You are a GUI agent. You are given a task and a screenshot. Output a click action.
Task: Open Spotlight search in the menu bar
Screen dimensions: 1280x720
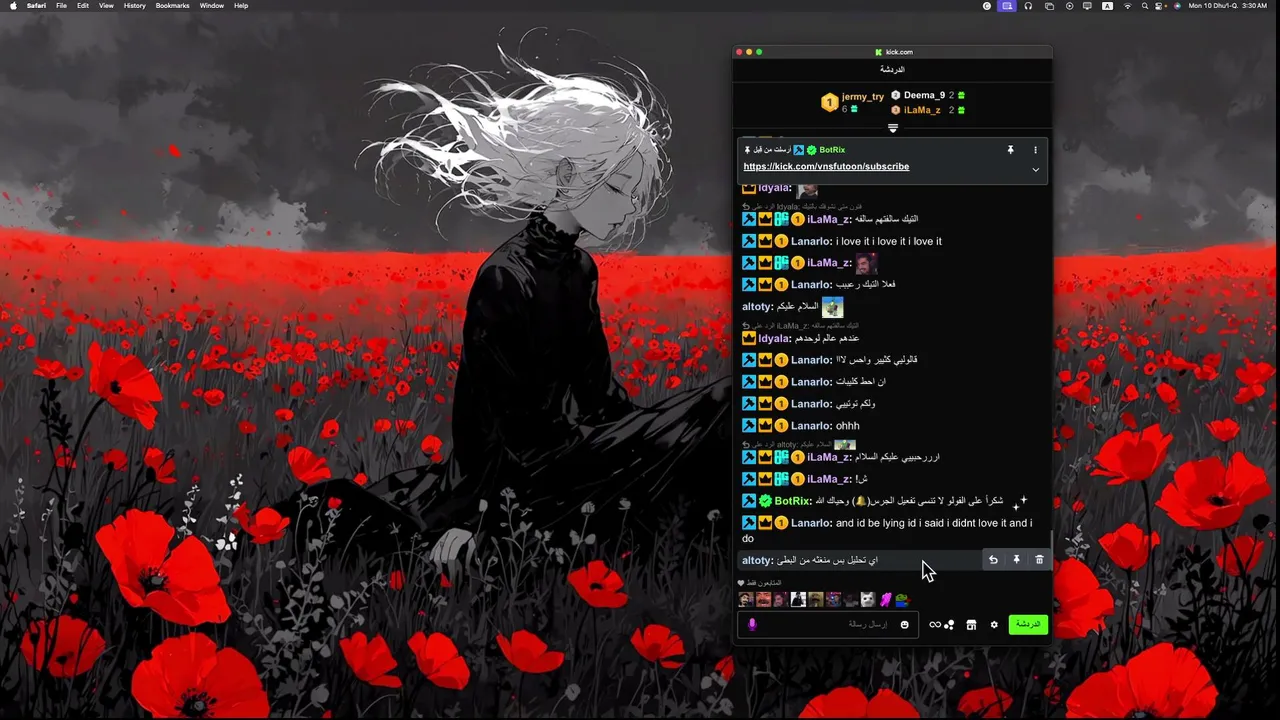click(1145, 6)
